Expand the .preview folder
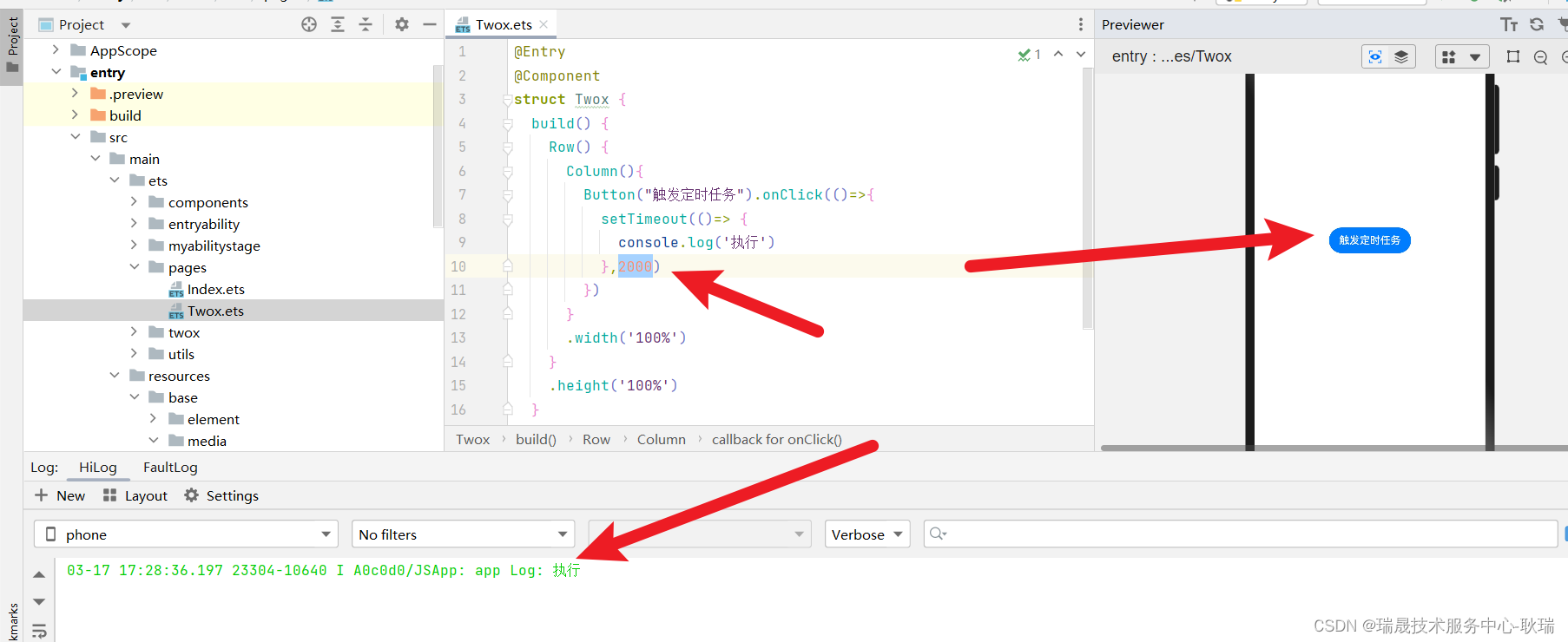The height and width of the screenshot is (642, 1568). click(x=75, y=94)
